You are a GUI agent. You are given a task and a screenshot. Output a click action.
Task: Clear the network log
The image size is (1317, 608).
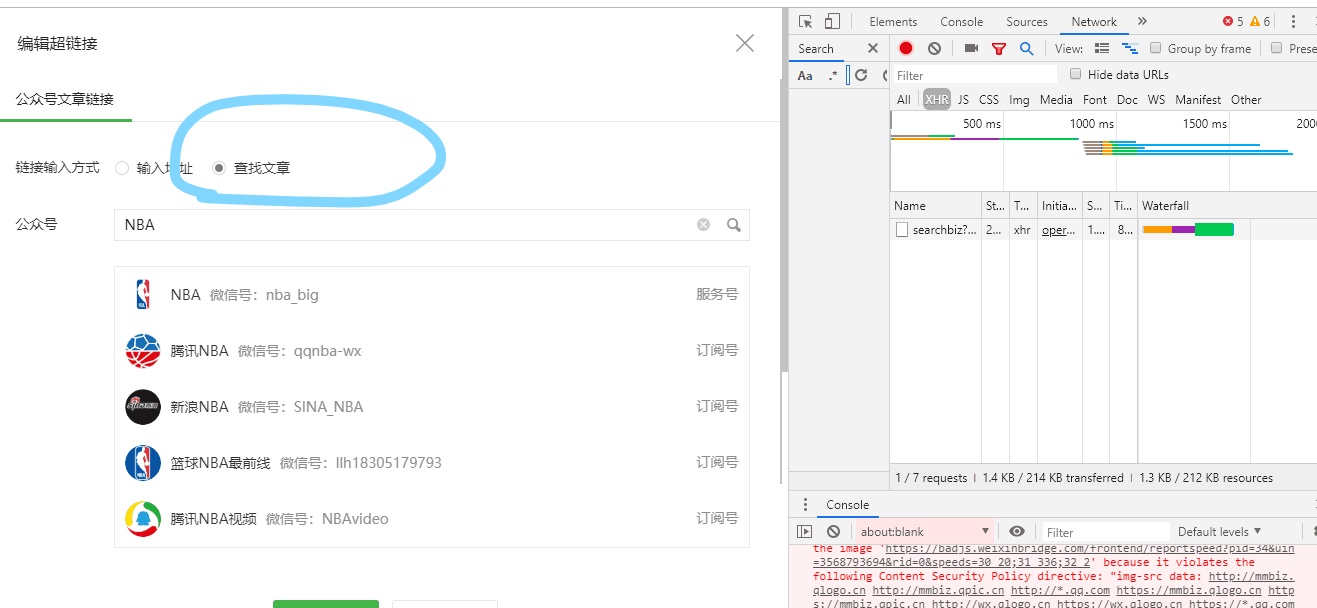click(934, 48)
